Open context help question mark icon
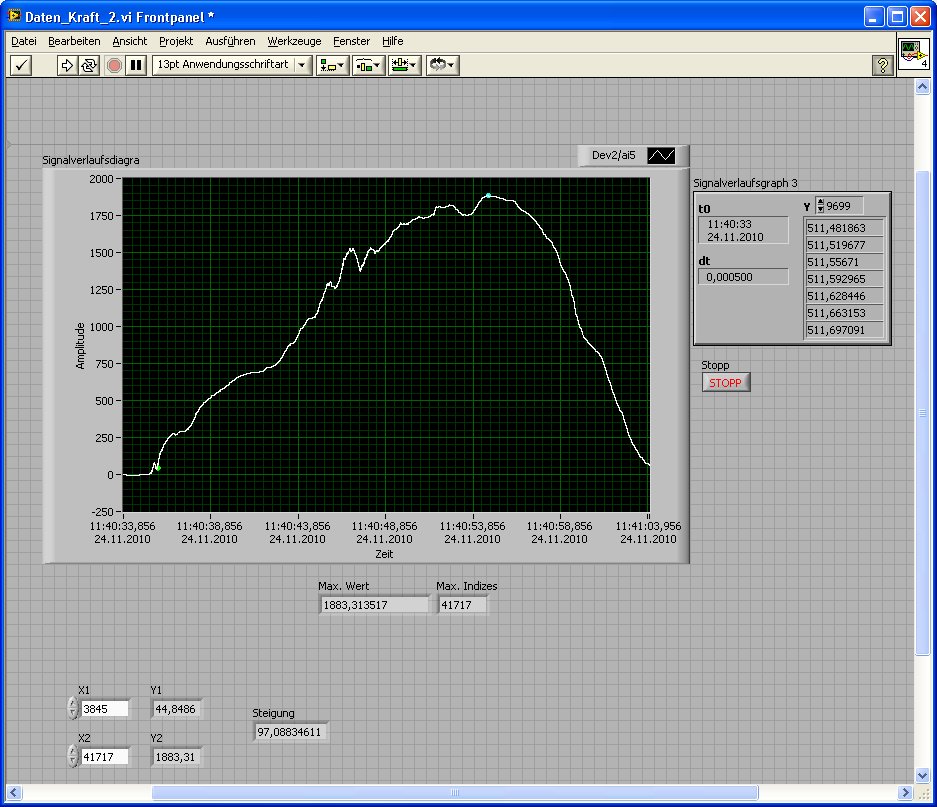Screen dimensions: 937x807 click(x=882, y=65)
